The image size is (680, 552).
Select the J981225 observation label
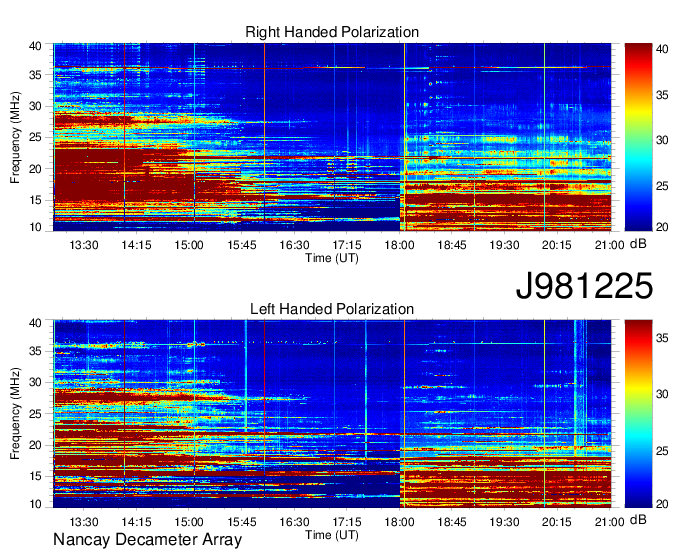click(584, 285)
